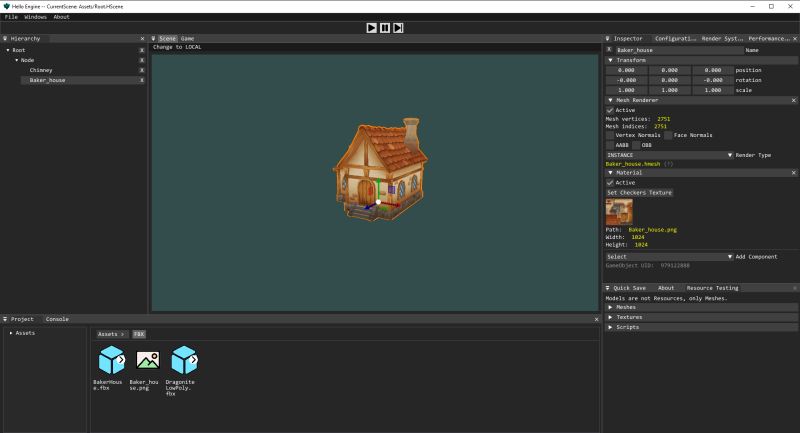Switch to the Configuration tab
This screenshot has width=800, height=433.
[675, 39]
